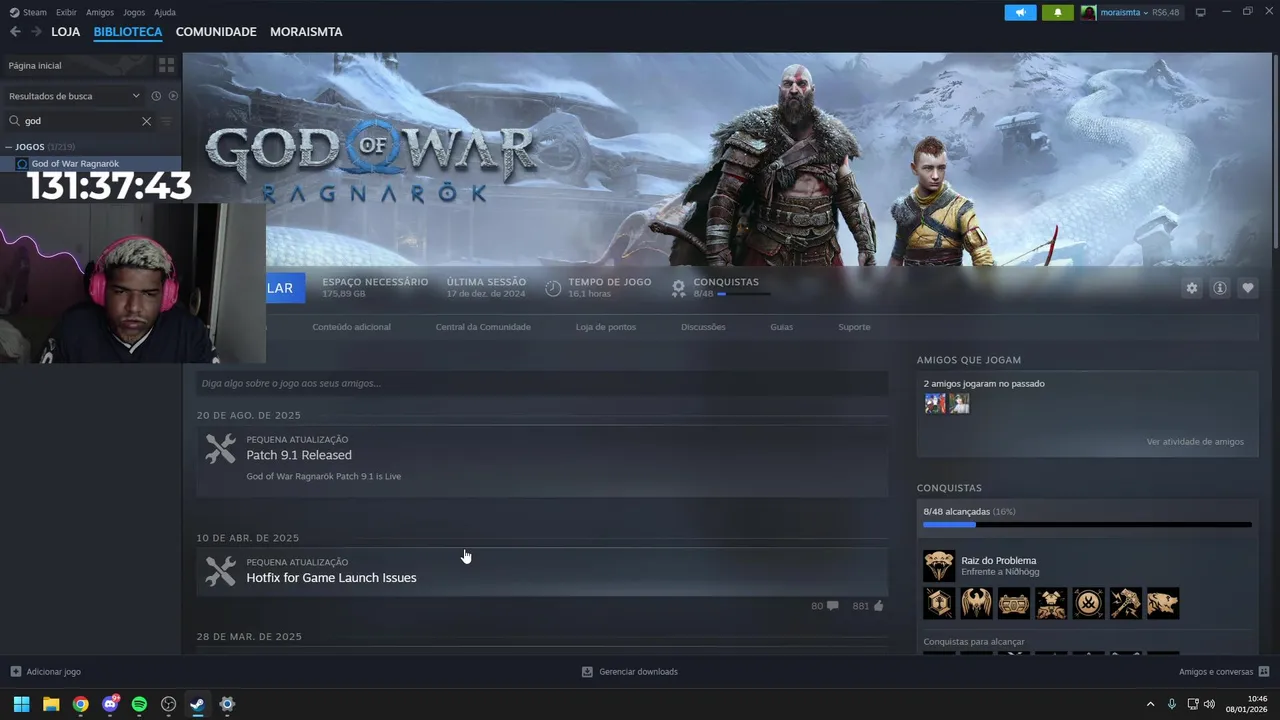Image resolution: width=1280 pixels, height=720 pixels.
Task: Add game to favorites heart icon
Action: click(1248, 288)
